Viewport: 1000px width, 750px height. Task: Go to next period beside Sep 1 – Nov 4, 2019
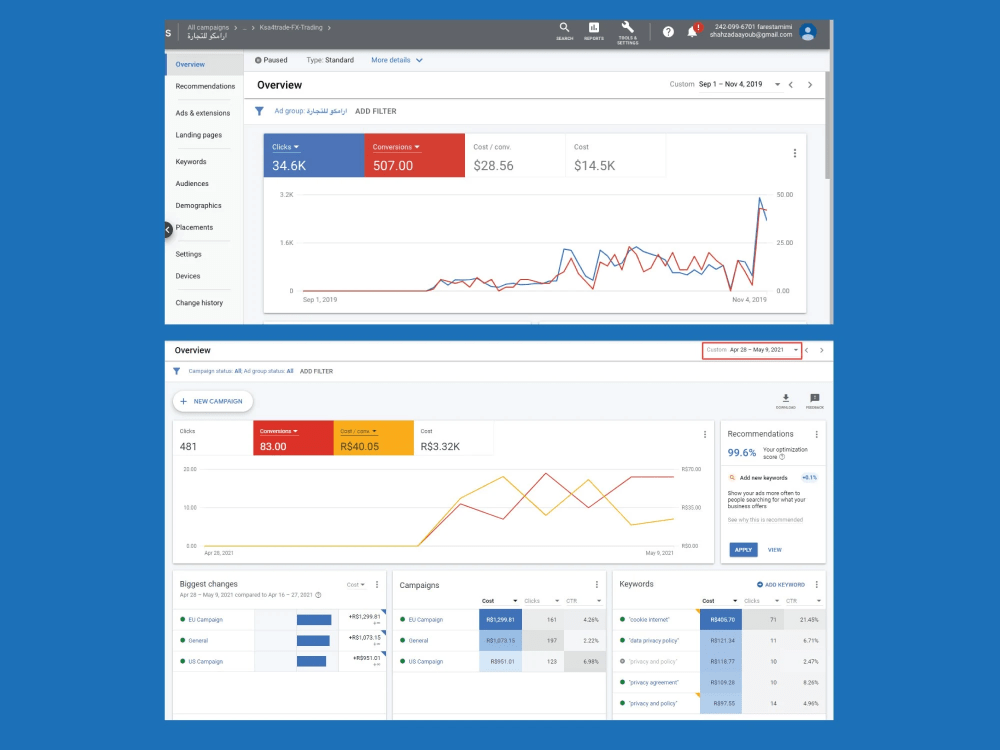point(810,85)
